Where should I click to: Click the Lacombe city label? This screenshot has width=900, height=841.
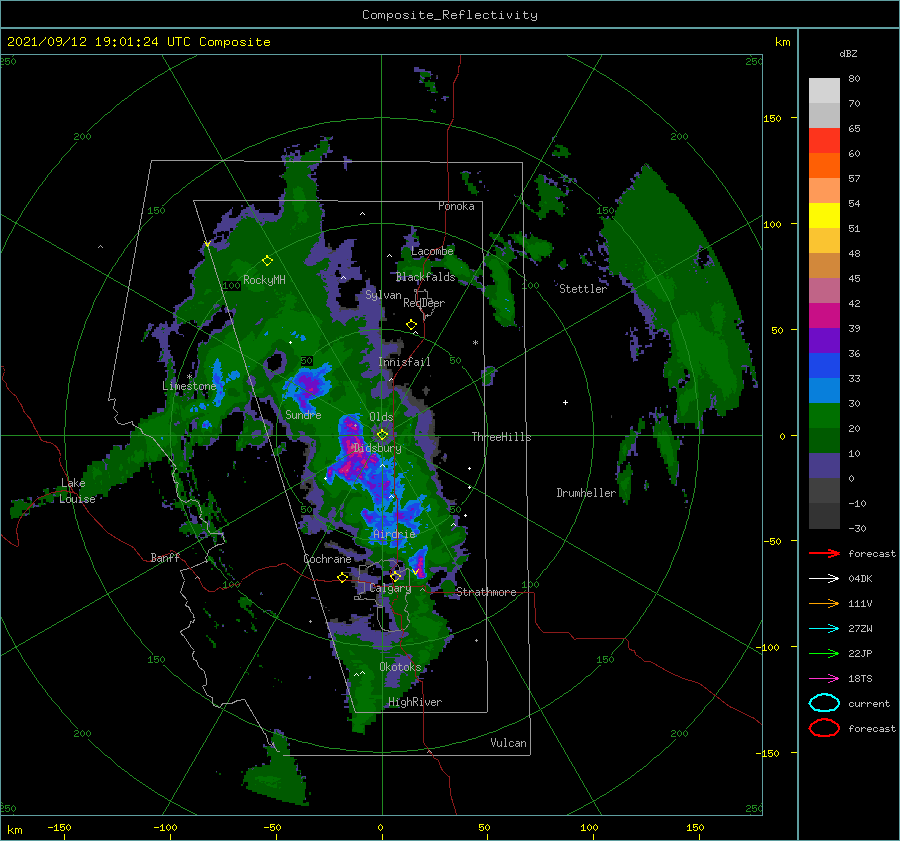(432, 251)
